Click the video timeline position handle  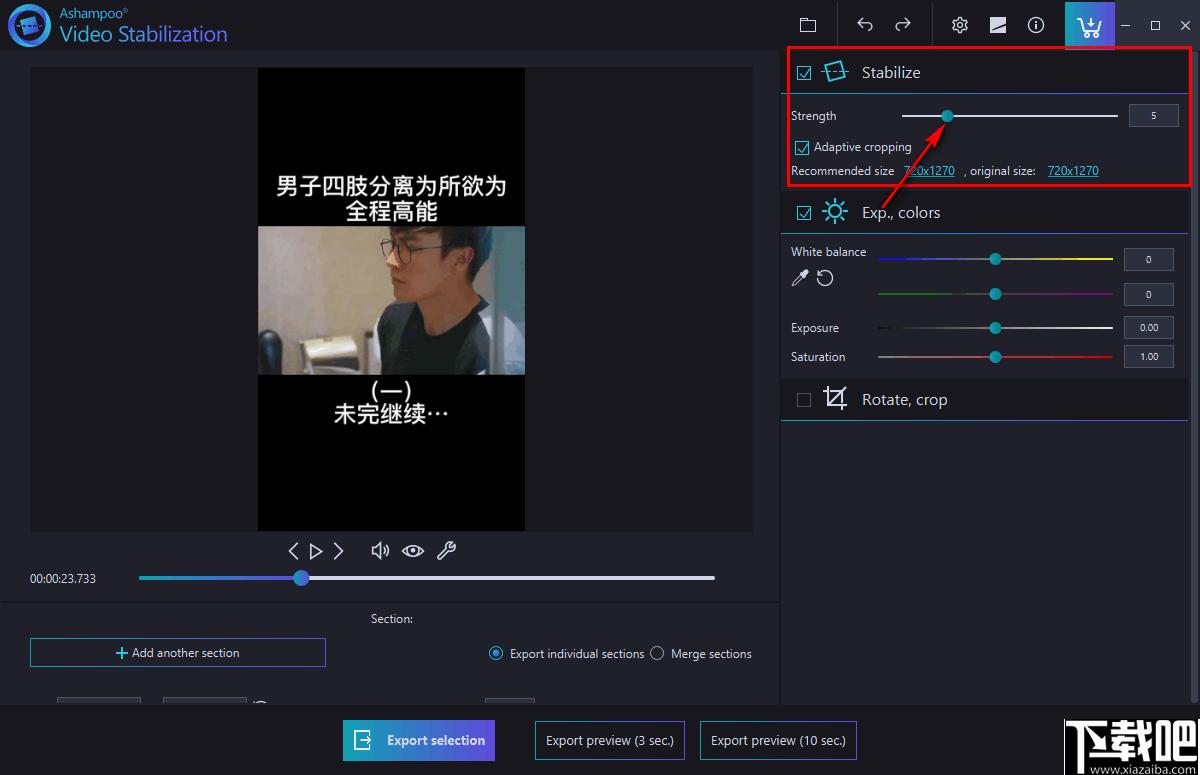[301, 578]
